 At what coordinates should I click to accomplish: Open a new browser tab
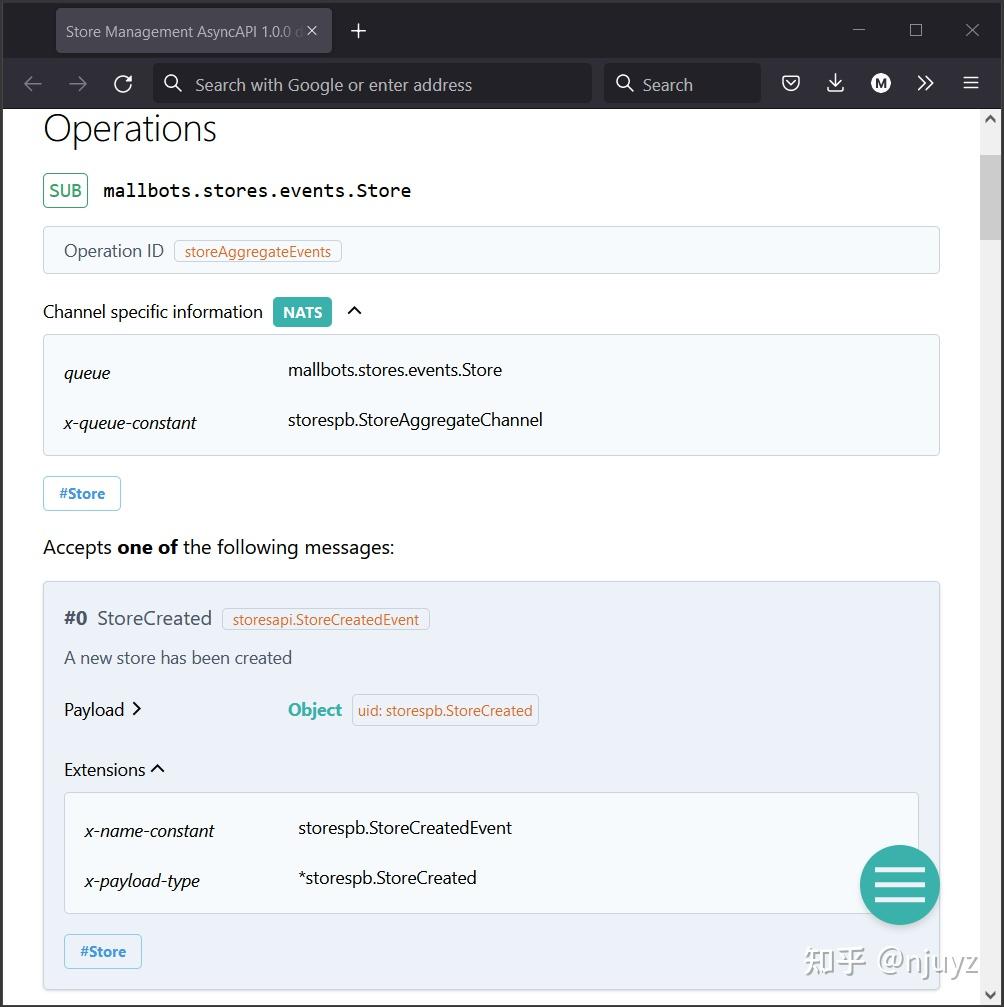coord(358,31)
